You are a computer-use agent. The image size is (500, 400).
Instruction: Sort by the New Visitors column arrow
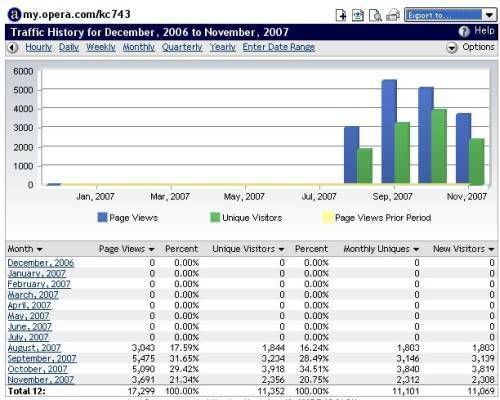coord(491,249)
